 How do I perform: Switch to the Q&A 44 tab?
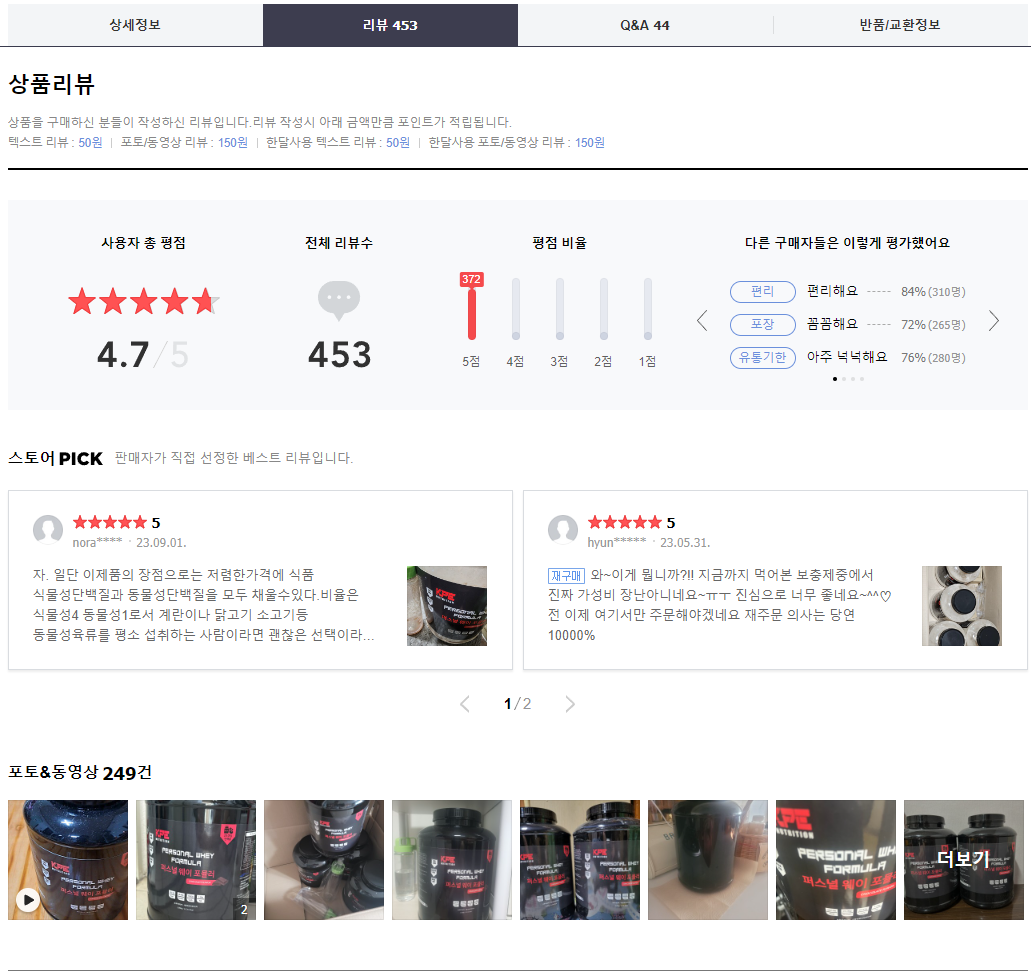tap(645, 25)
